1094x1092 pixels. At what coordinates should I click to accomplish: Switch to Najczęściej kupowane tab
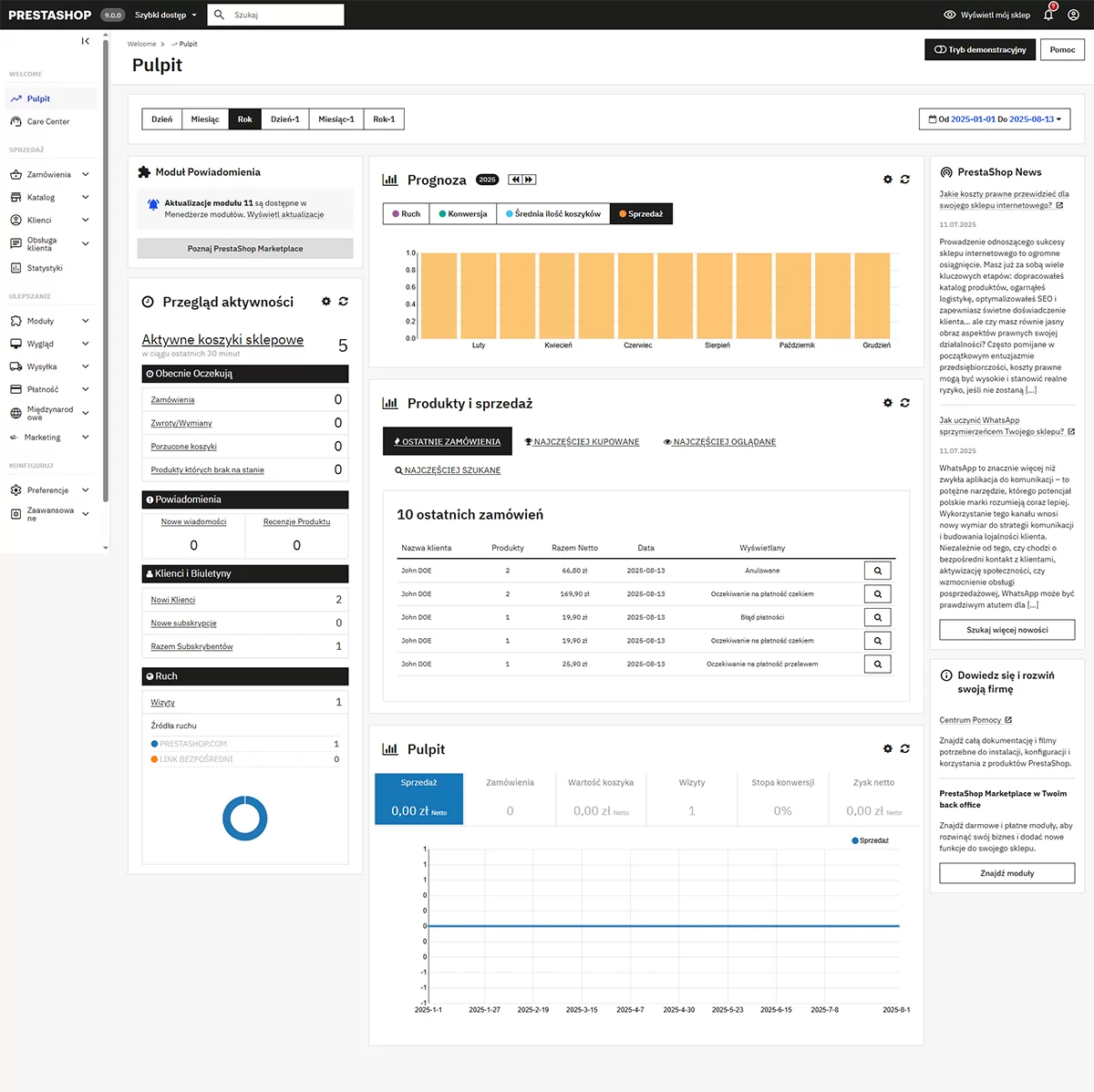pos(582,442)
